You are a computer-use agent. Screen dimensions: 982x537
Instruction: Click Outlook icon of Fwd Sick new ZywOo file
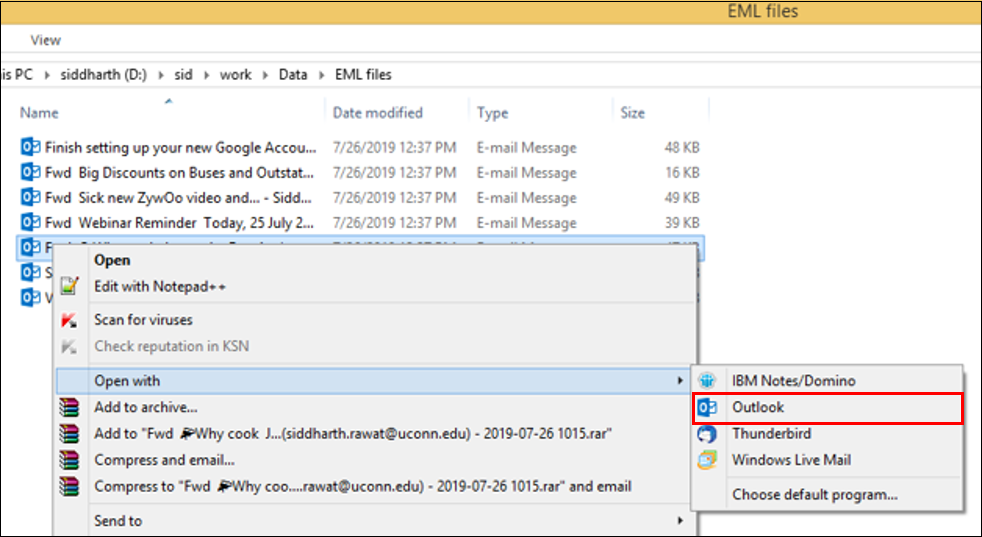pyautogui.click(x=30, y=197)
